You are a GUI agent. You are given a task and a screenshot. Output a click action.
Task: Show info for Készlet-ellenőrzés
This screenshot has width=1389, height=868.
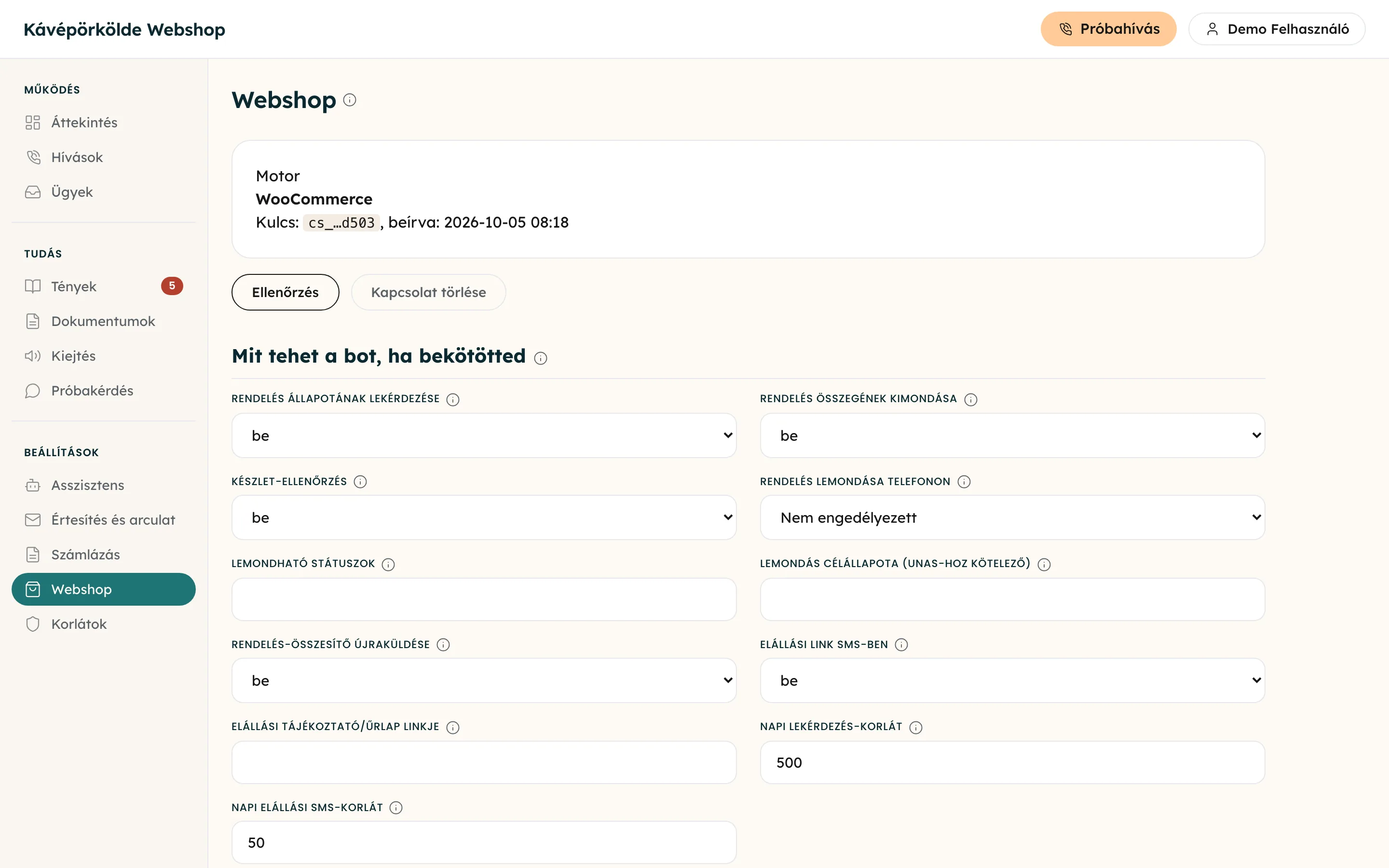click(x=360, y=482)
